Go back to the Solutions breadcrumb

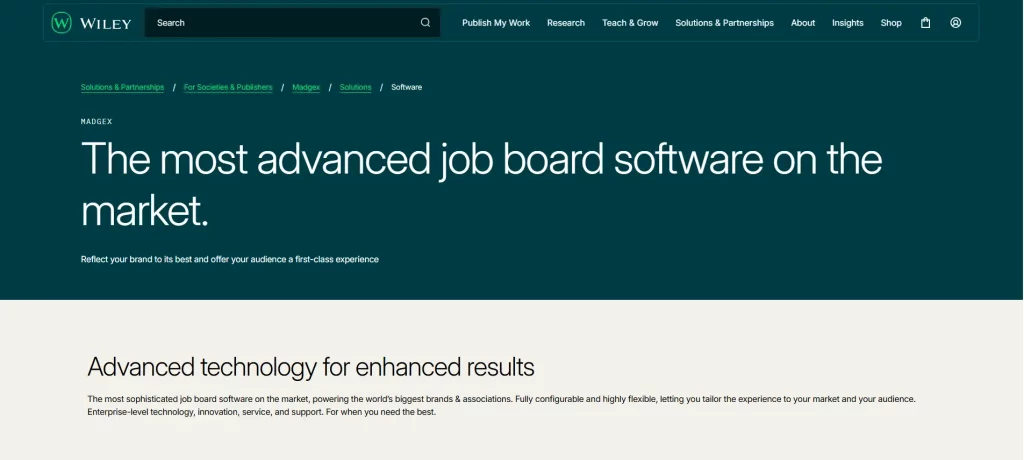click(x=355, y=88)
